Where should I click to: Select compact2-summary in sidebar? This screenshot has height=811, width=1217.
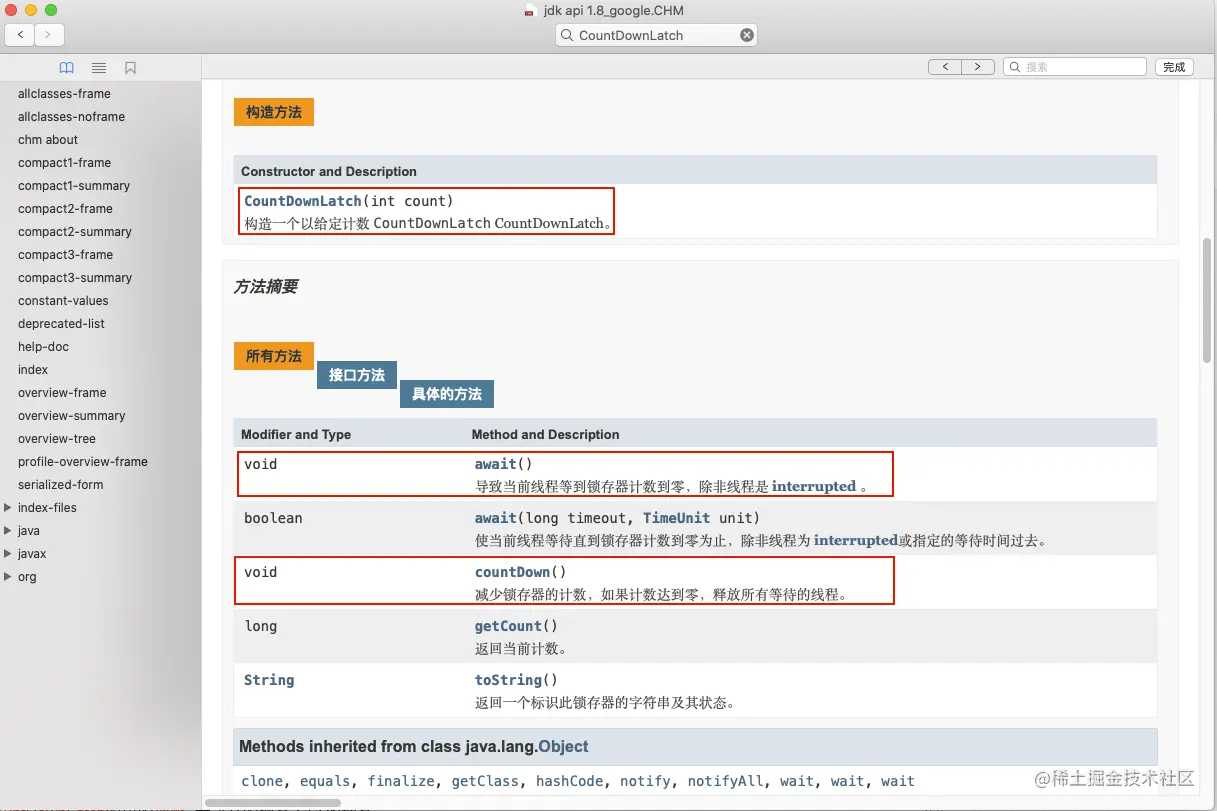(x=75, y=232)
